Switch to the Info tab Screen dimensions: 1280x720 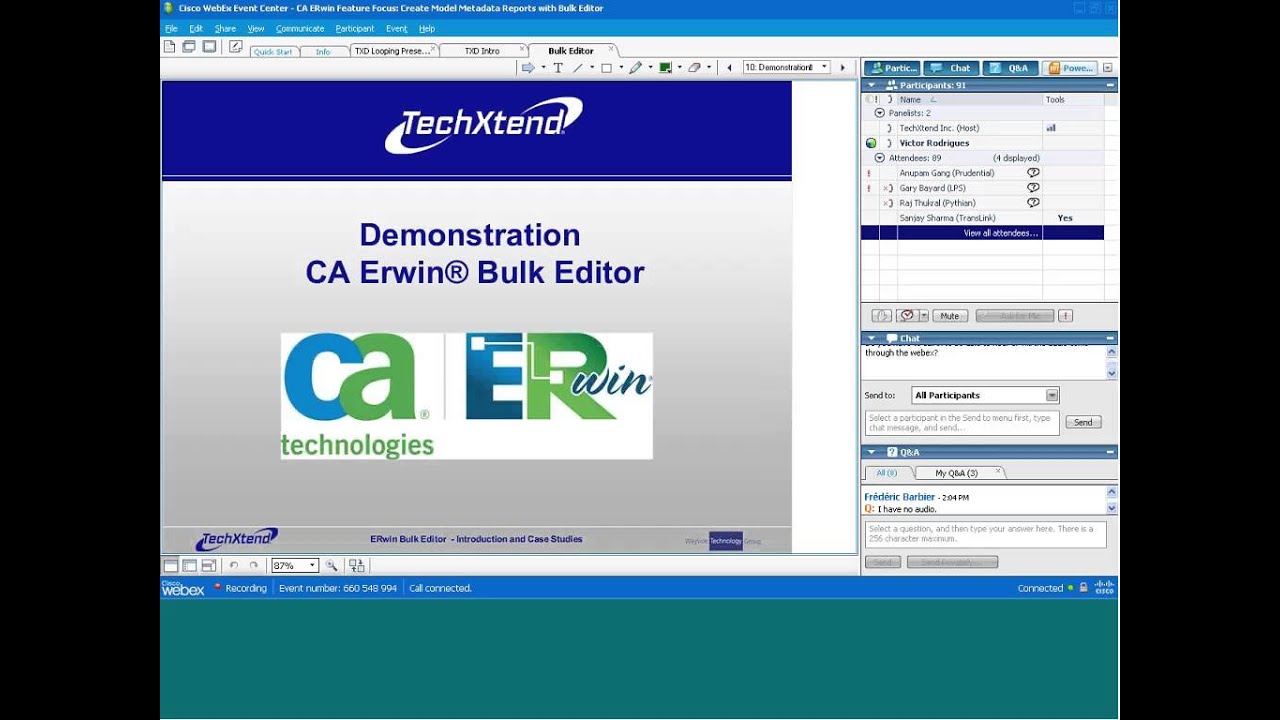point(323,51)
